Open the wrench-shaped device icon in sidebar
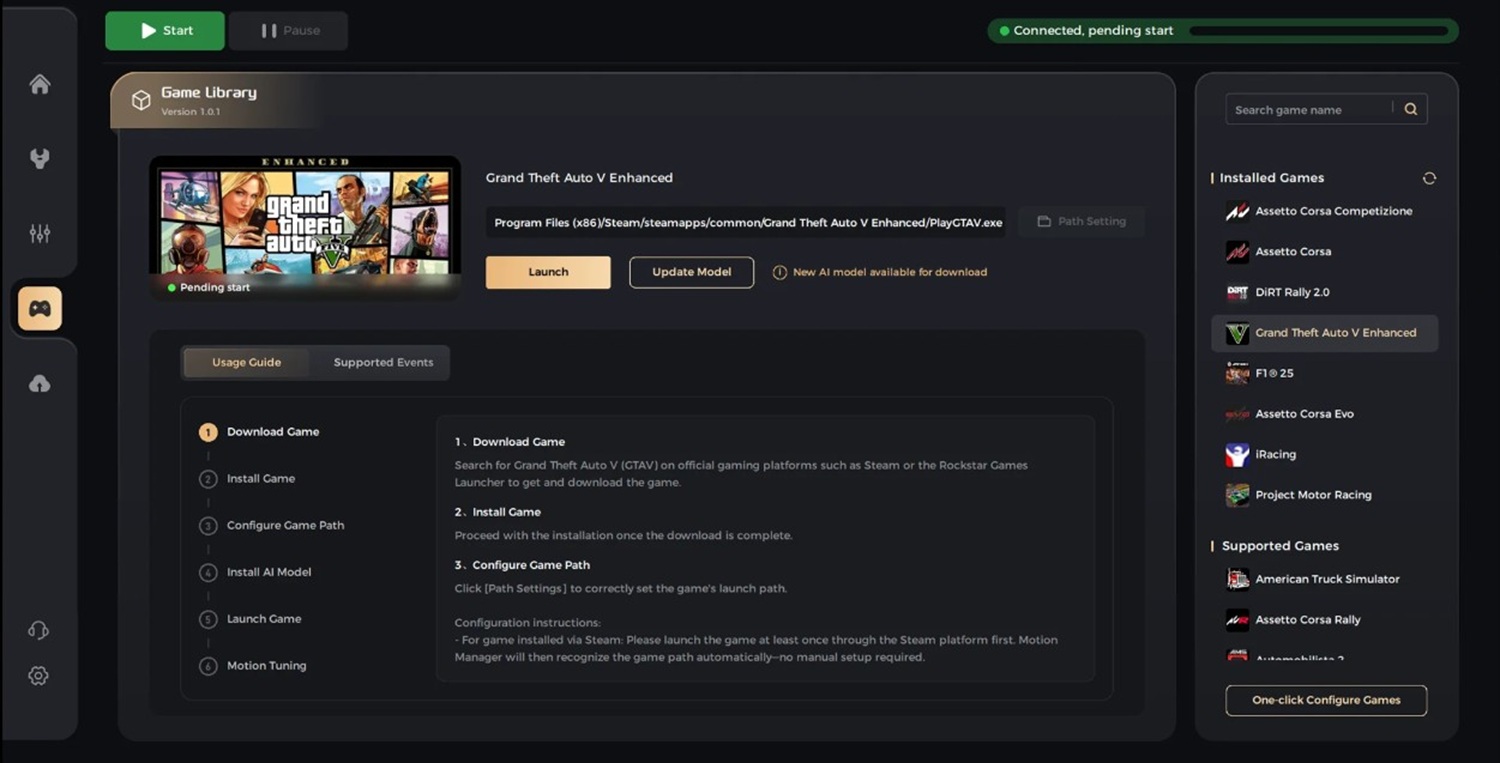The image size is (1500, 763). click(40, 158)
